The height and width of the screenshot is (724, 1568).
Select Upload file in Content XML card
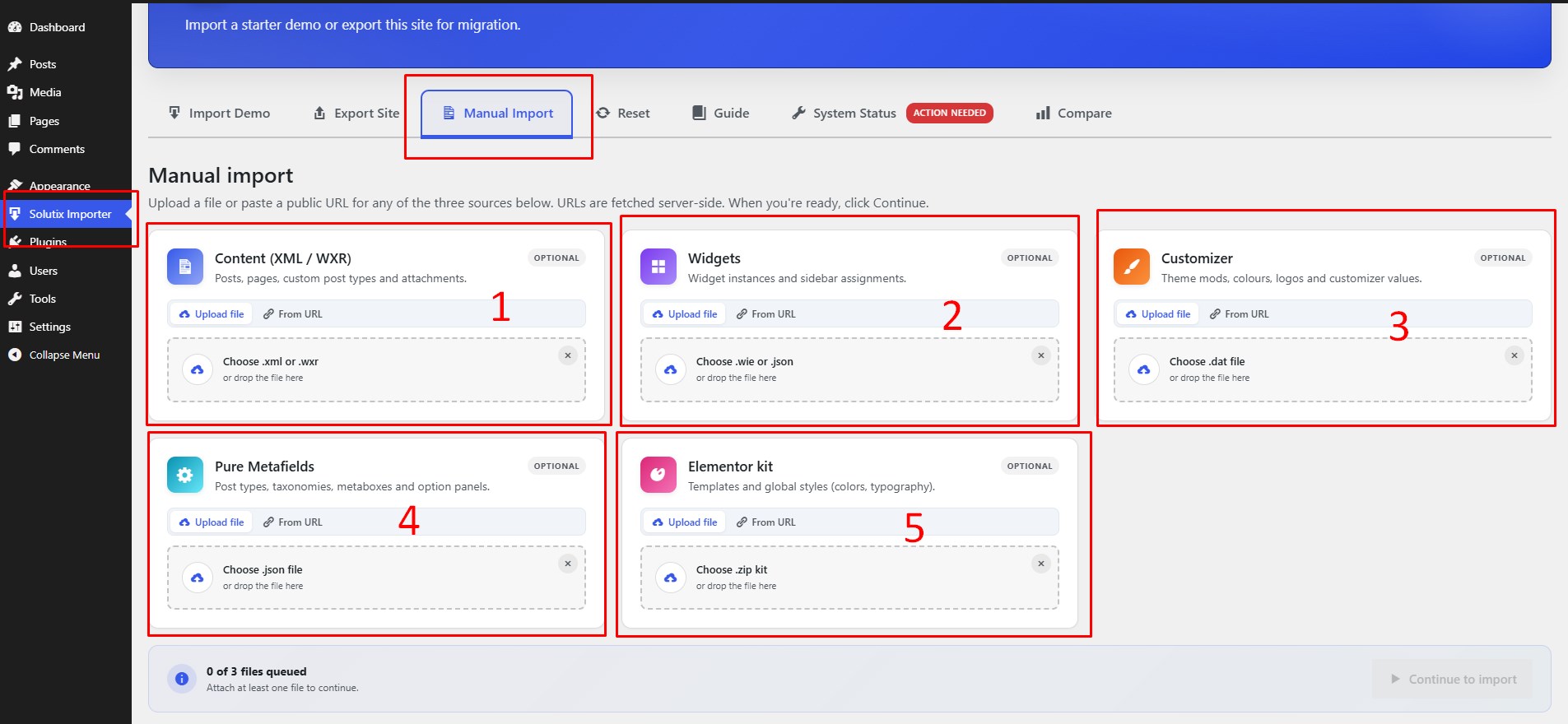(x=212, y=314)
